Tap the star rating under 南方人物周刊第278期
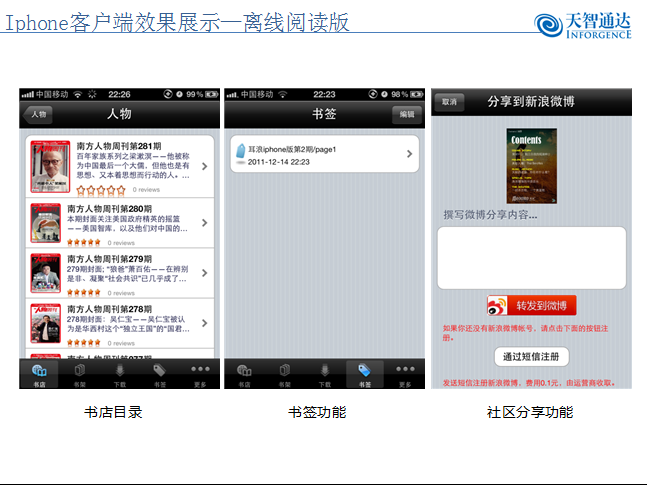Screen dimensions: 647x485 84,343
